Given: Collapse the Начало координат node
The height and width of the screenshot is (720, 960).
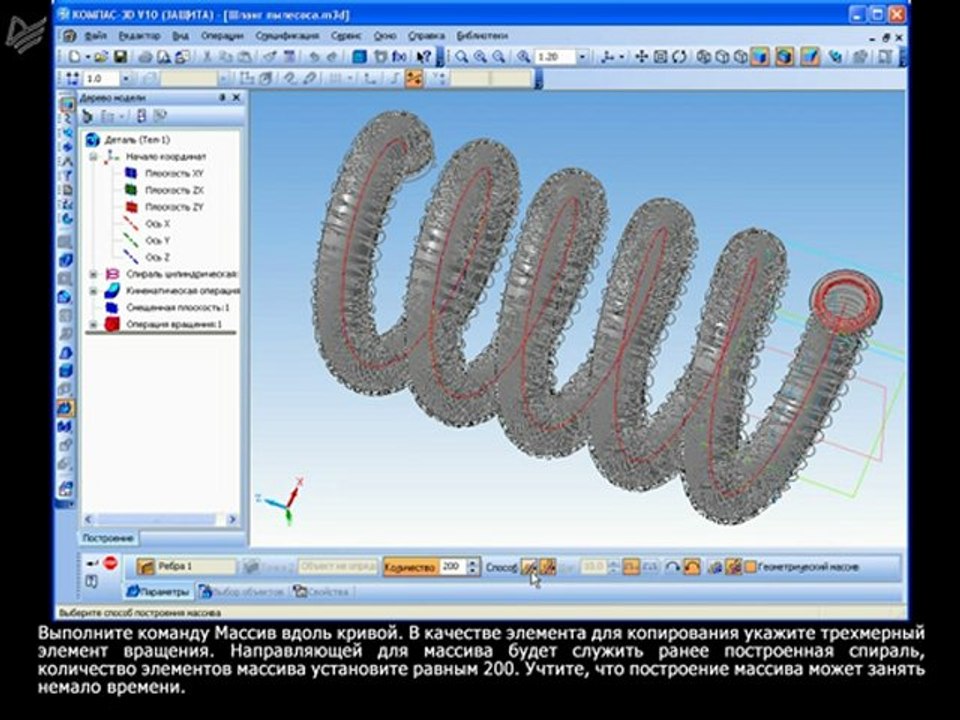Looking at the screenshot, I should [x=94, y=157].
